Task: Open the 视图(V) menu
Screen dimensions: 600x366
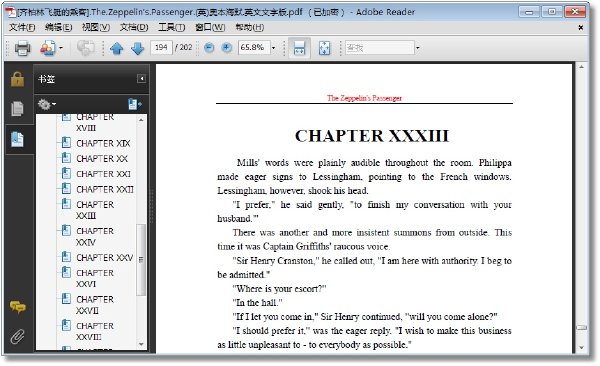Action: tap(96, 28)
